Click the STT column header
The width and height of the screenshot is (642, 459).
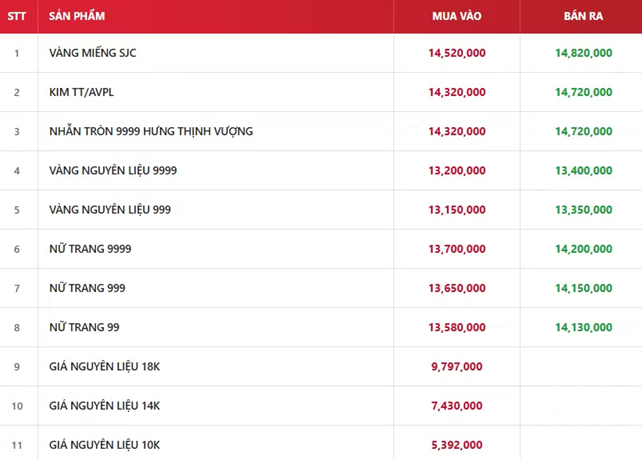point(17,16)
